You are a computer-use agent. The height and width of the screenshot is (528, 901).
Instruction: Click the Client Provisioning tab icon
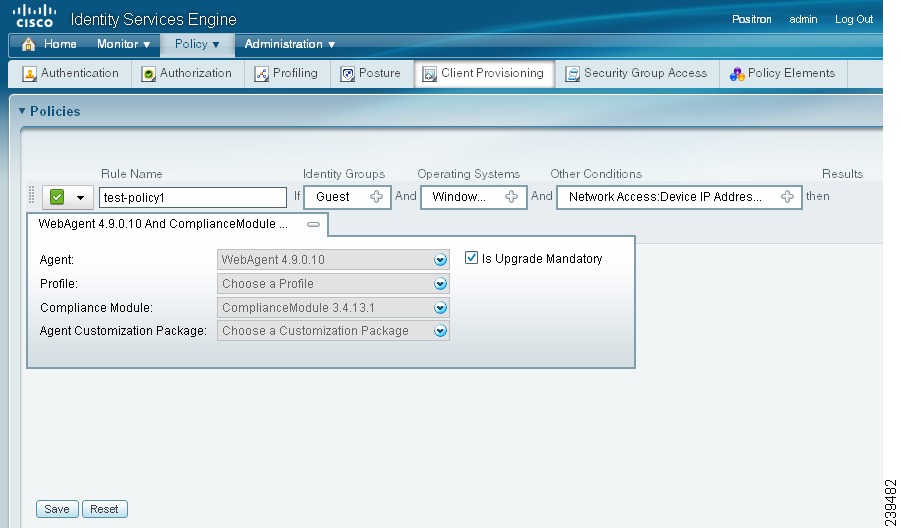tap(429, 74)
